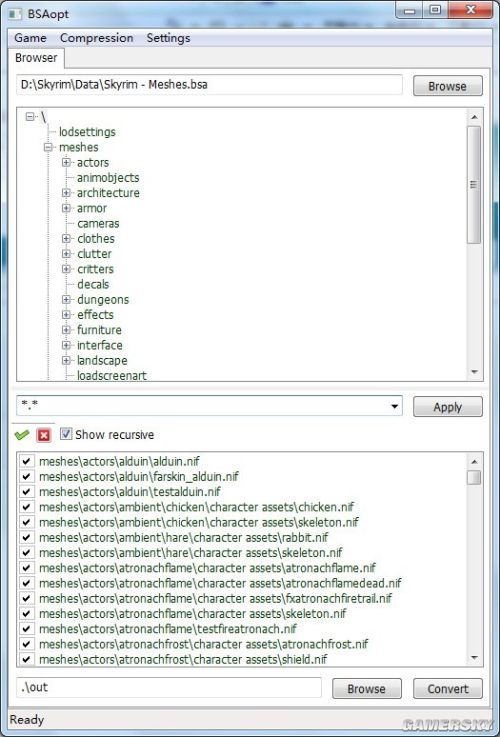
Task: Select atronachflame skeleton.nif entry
Action: pos(193,613)
